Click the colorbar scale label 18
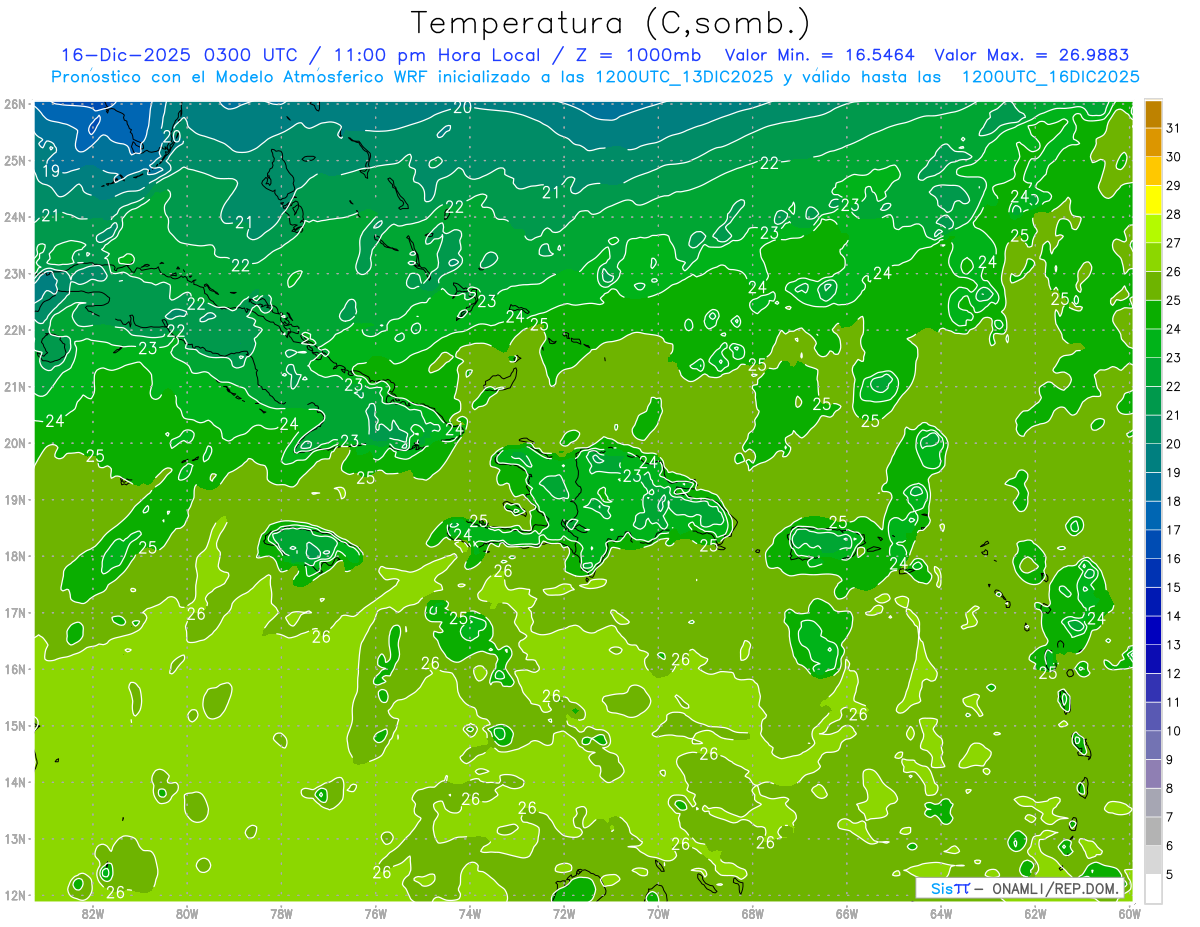The width and height of the screenshot is (1200, 927). 1173,502
